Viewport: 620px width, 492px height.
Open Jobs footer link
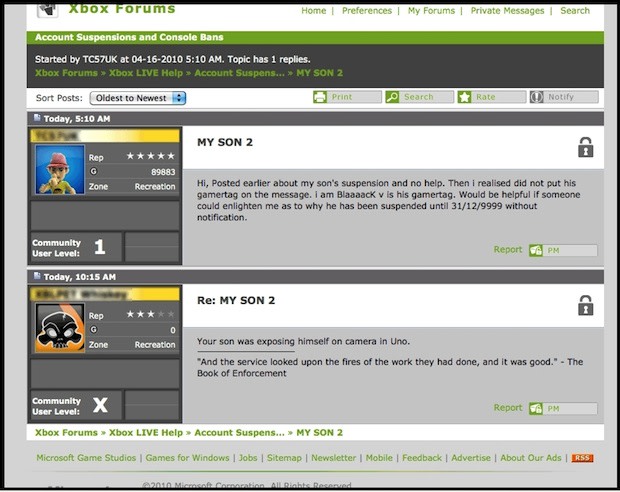point(248,458)
